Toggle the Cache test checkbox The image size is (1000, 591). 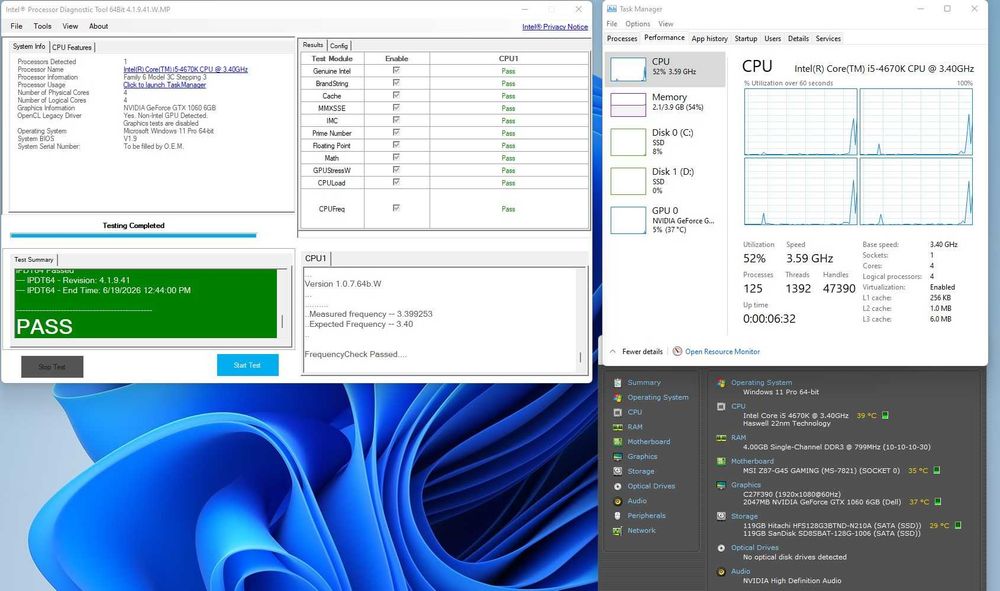click(x=396, y=96)
